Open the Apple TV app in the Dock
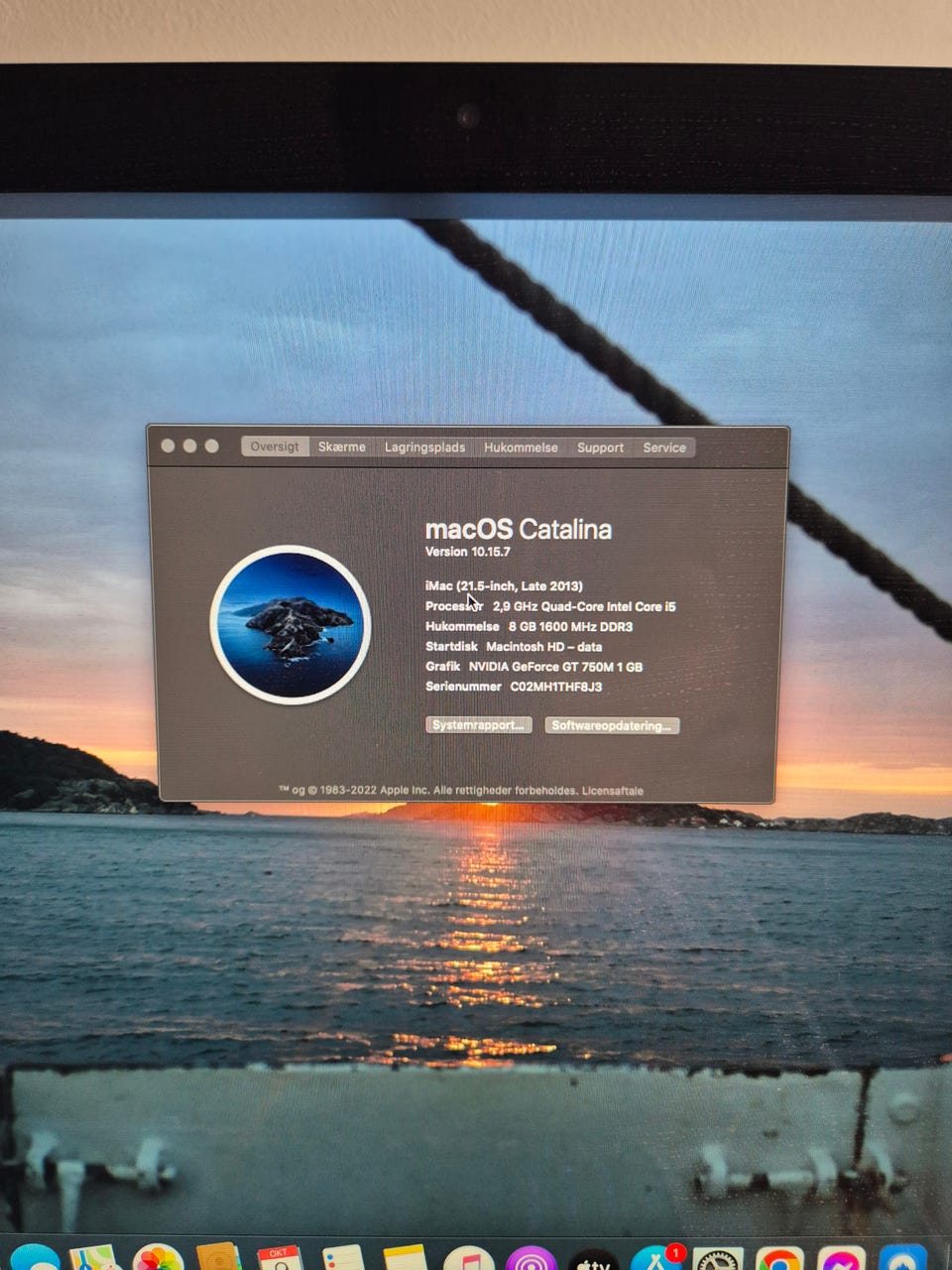Screen dimensions: 952x1270 593,1259
